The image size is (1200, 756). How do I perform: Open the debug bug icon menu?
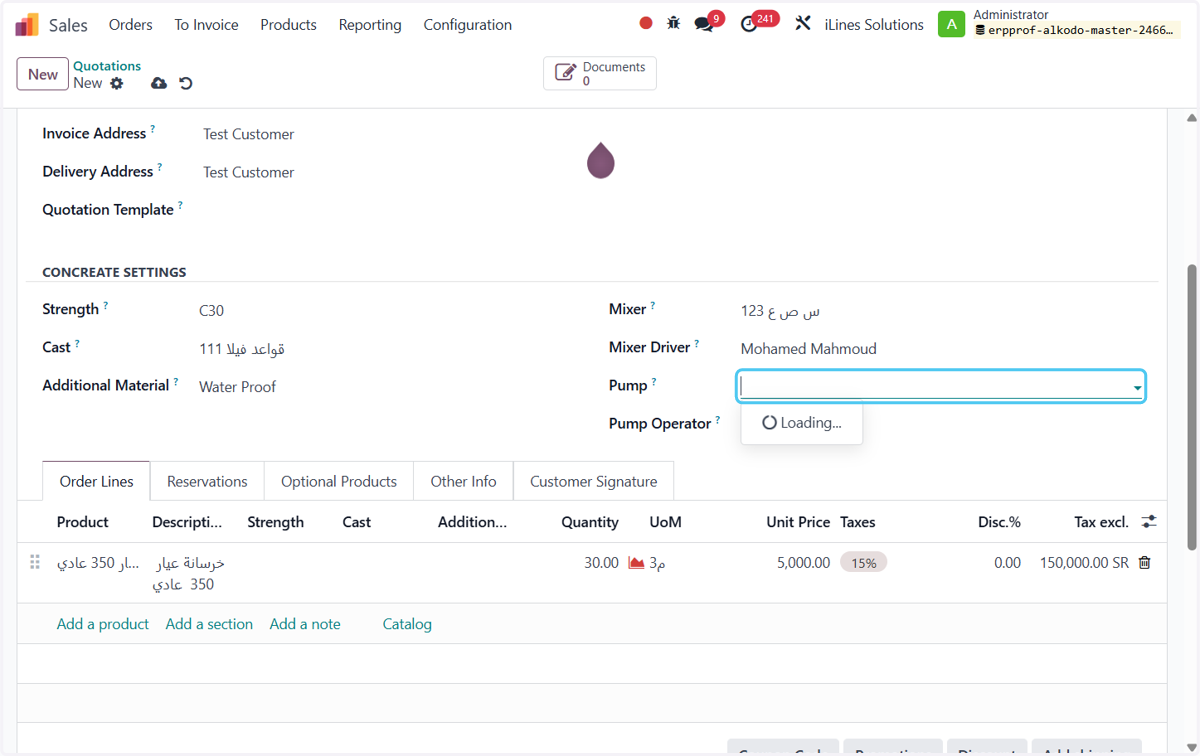(x=674, y=23)
